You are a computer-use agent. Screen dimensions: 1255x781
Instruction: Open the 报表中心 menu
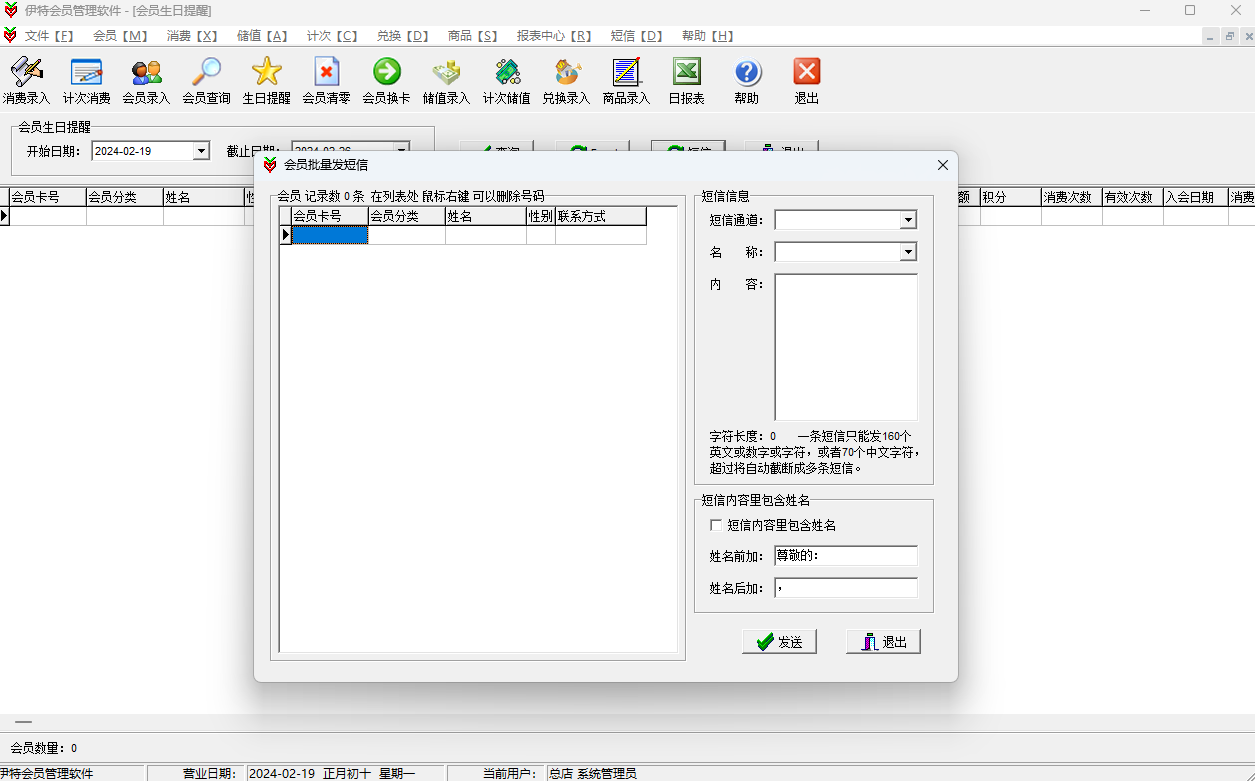(554, 35)
